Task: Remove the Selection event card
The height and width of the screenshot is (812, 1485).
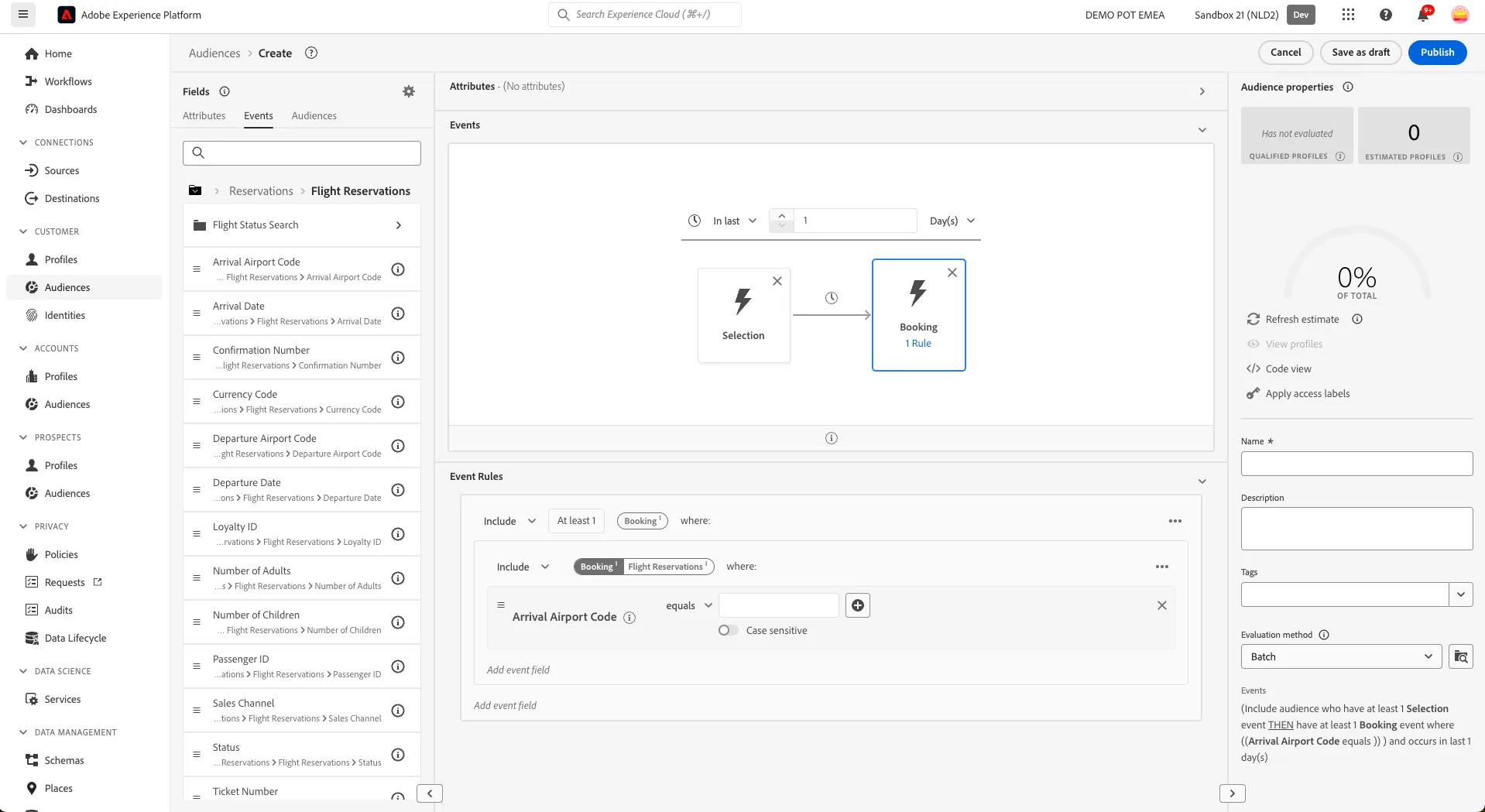Action: tap(777, 281)
